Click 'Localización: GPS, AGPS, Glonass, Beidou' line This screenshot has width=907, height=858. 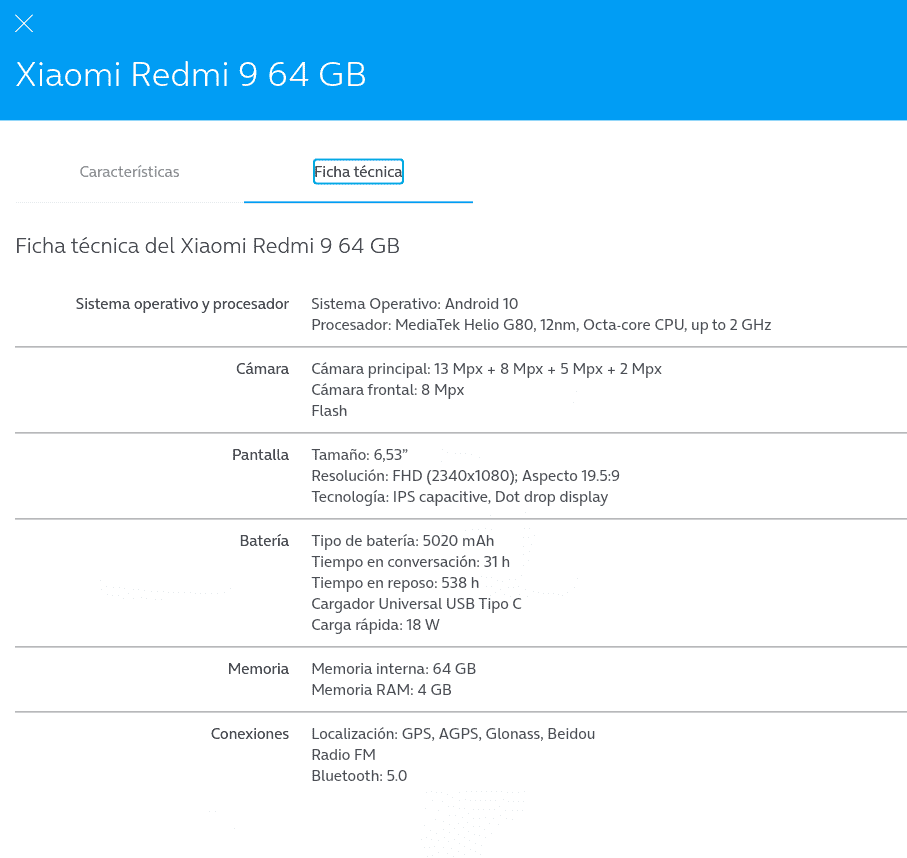pos(454,734)
